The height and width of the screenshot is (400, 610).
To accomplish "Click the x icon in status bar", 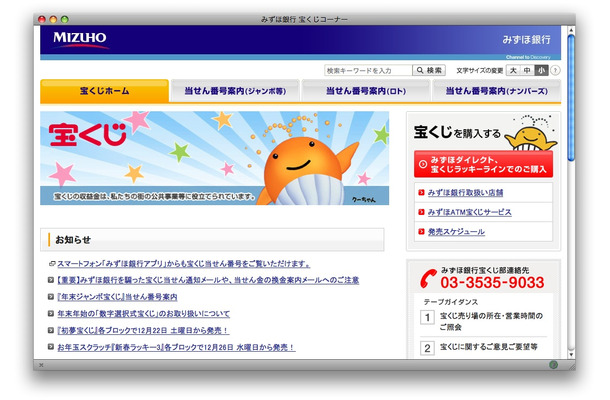I will pos(41,365).
